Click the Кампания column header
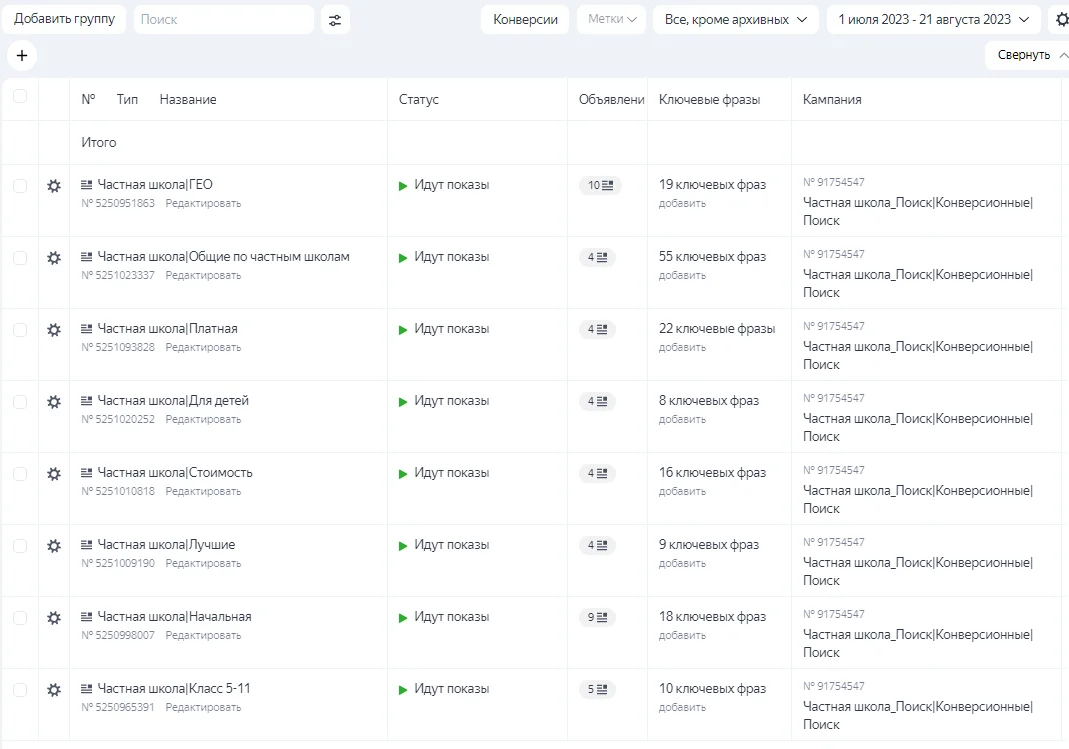 click(832, 100)
